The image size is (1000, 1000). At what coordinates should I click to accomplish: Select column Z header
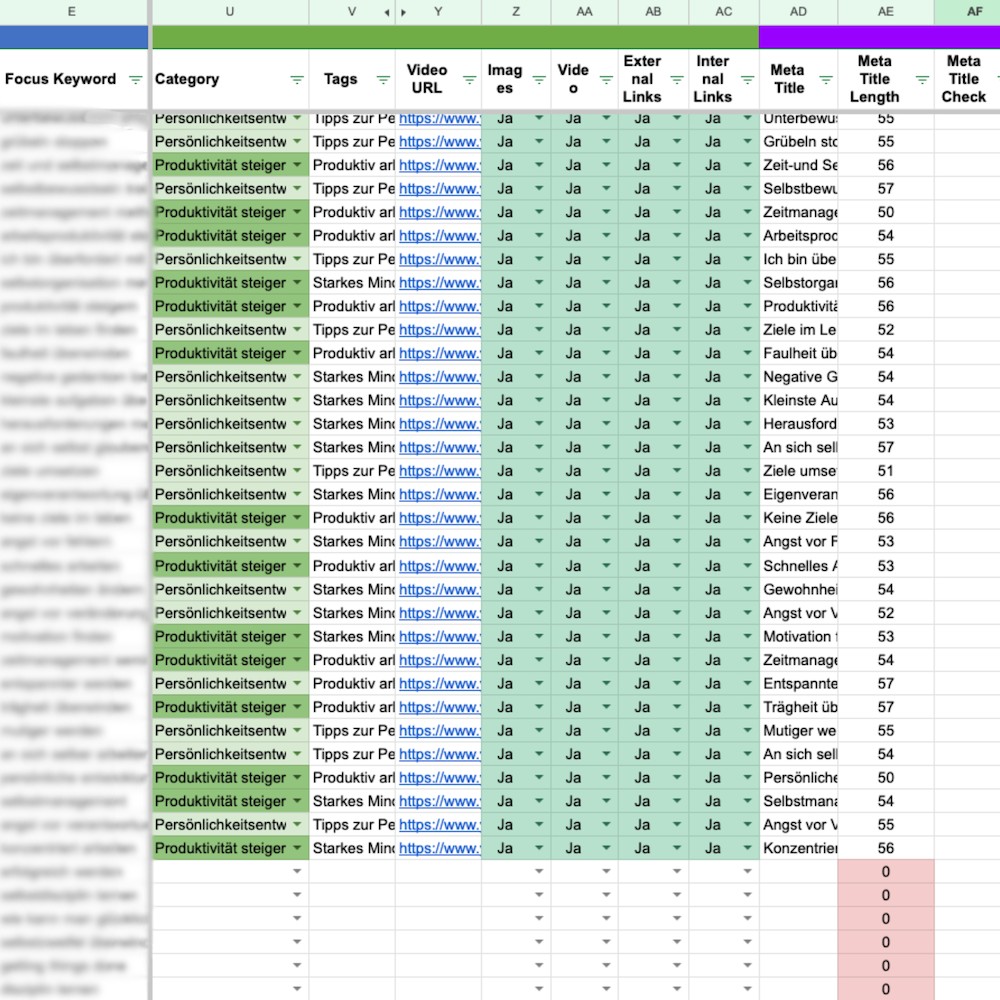point(516,12)
